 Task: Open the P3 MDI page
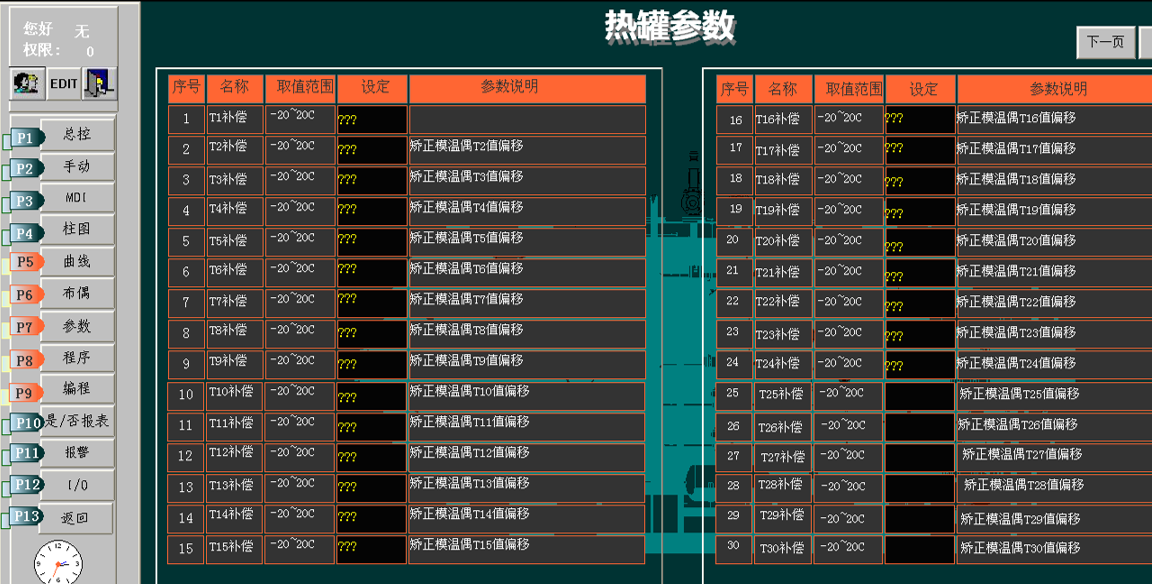[75, 199]
